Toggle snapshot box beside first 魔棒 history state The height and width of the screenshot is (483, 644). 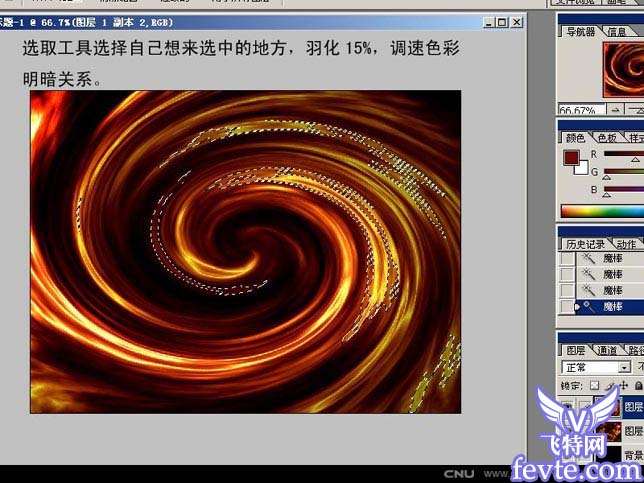[567, 259]
